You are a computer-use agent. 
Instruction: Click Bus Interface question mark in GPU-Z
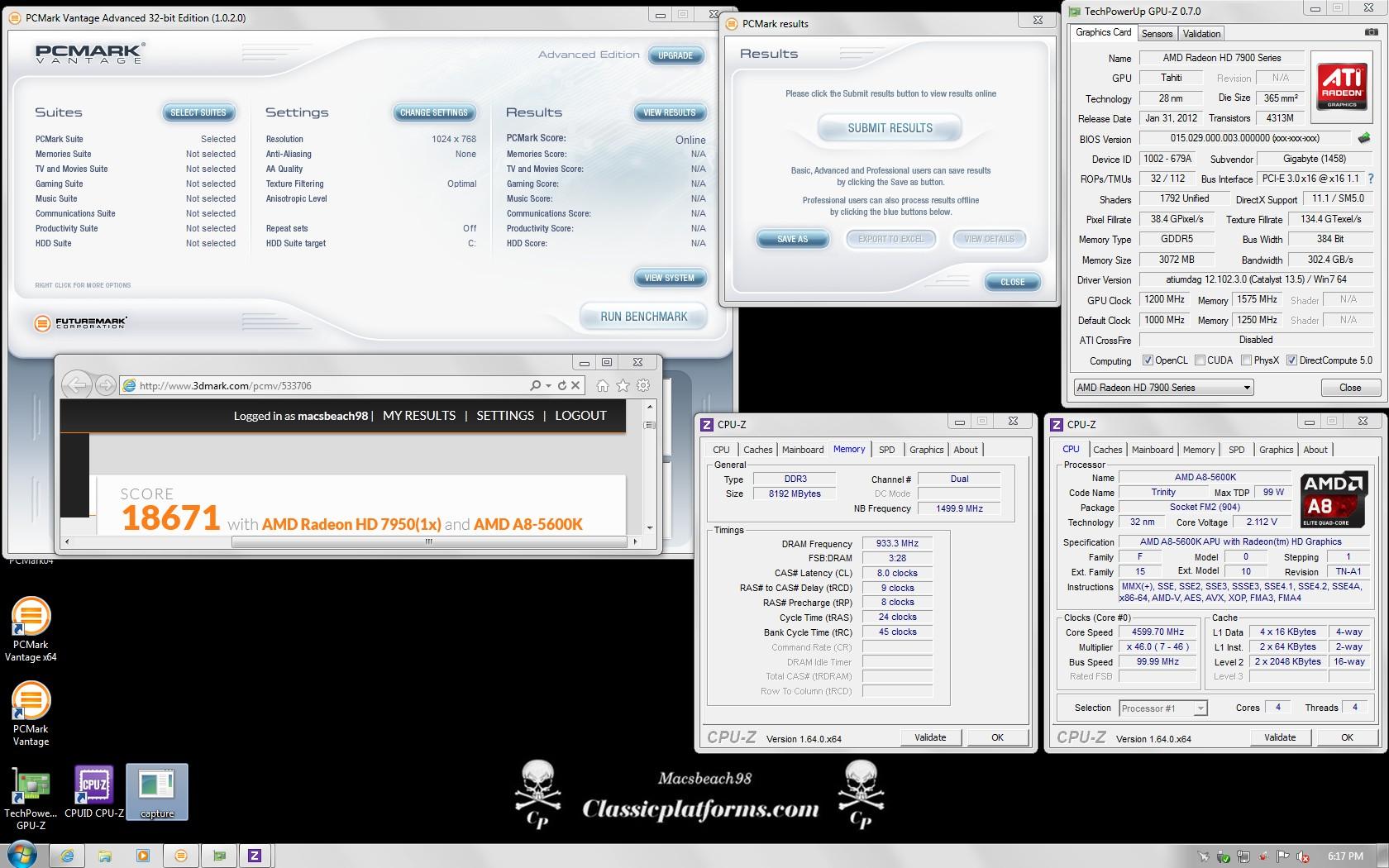pyautogui.click(x=1371, y=179)
